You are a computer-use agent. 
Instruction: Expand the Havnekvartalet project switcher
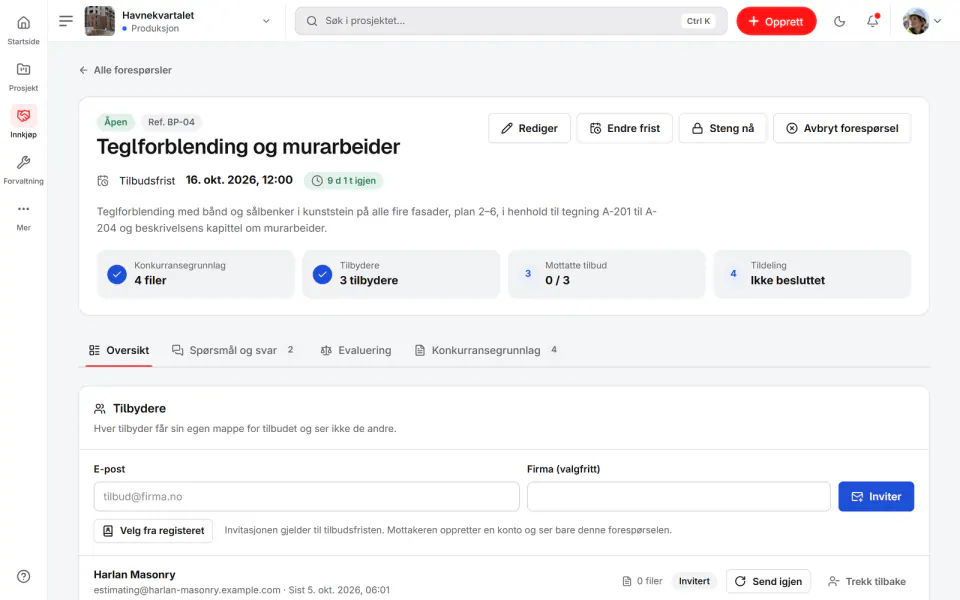click(x=266, y=21)
